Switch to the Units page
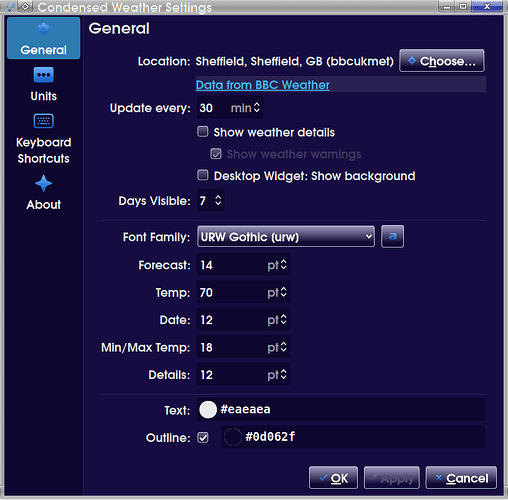 pos(43,85)
